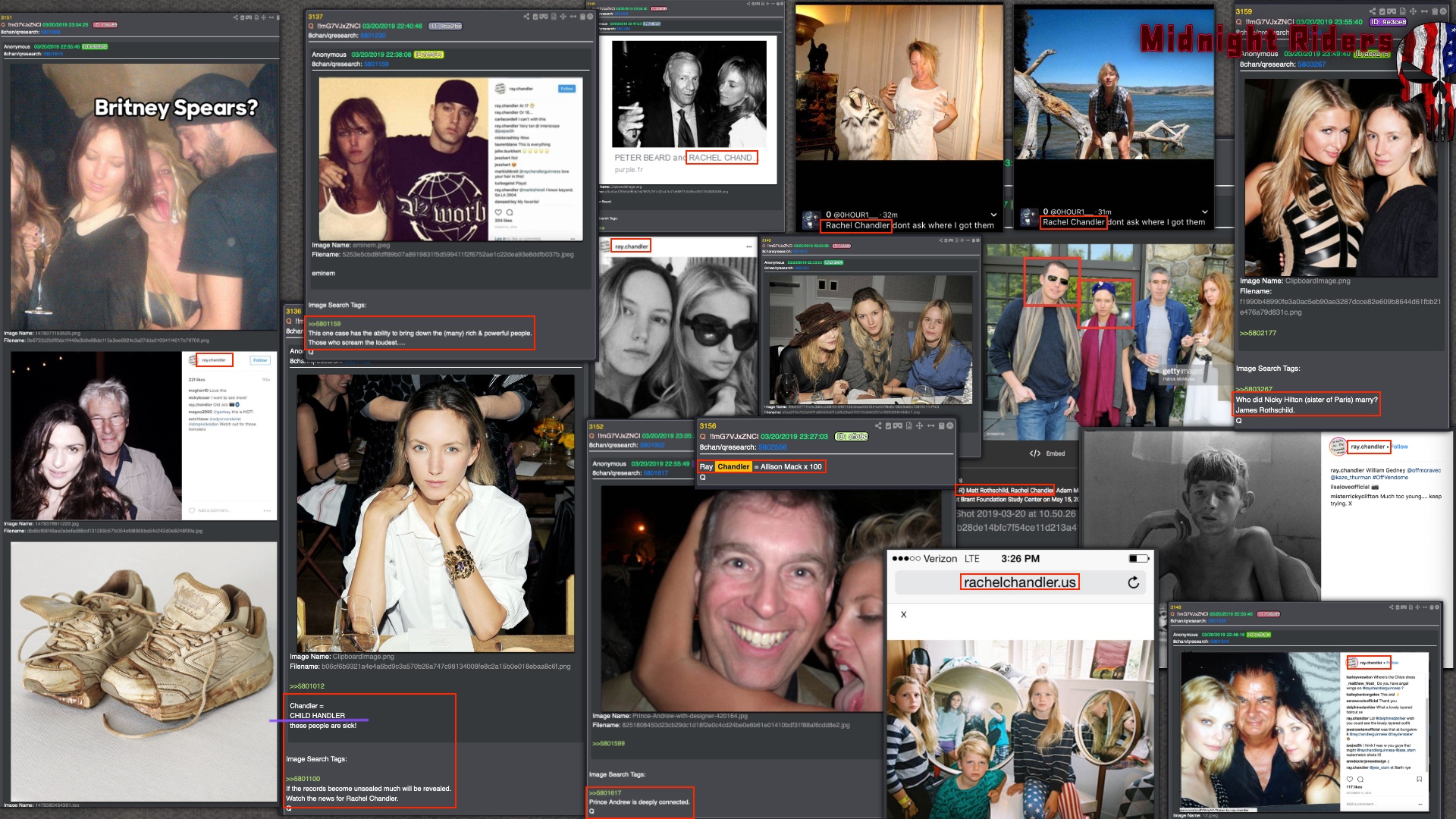Expand the chevron on the @0HOUR1__ 31m tweet
This screenshot has height=819, width=1456.
1205,212
